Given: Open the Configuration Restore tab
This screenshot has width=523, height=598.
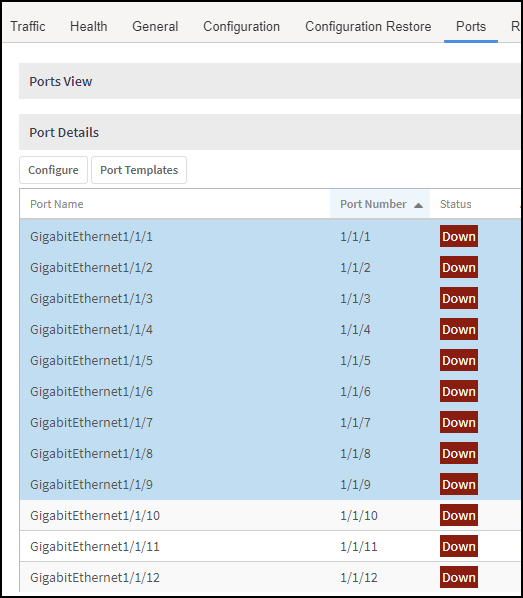Looking at the screenshot, I should coord(368,27).
